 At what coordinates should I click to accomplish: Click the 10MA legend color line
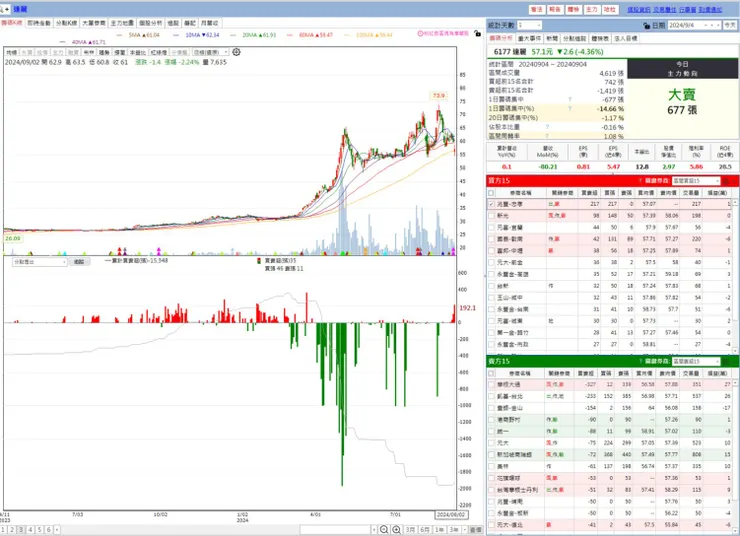tap(176, 35)
